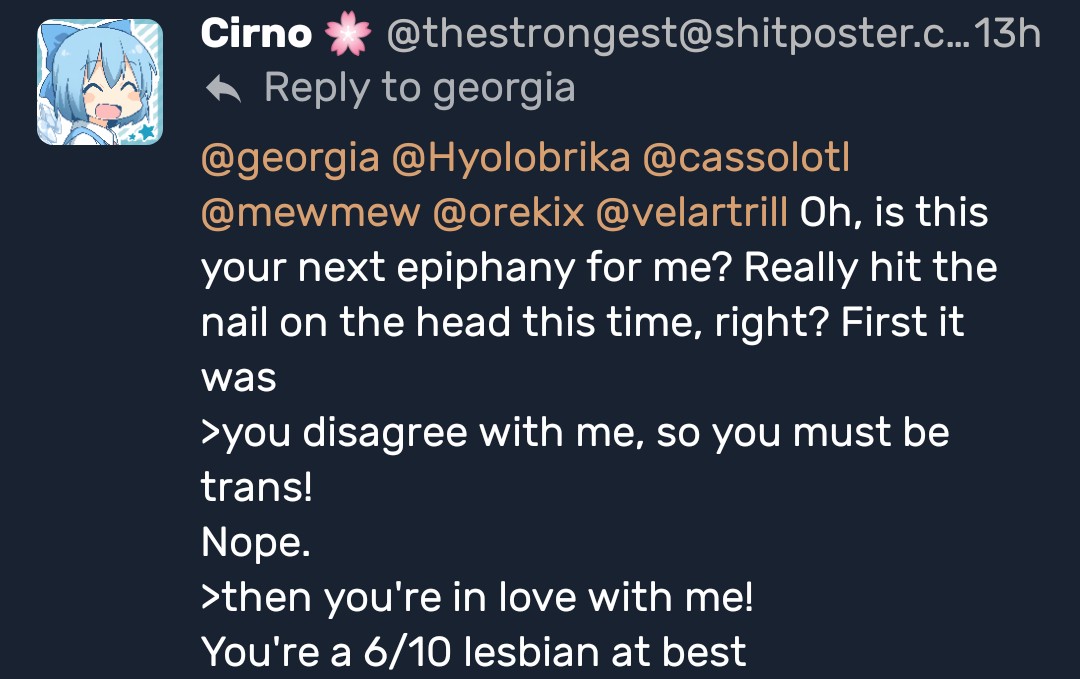1080x679 pixels.
Task: Click the ">then you're in love with me!" line
Action: [x=477, y=598]
